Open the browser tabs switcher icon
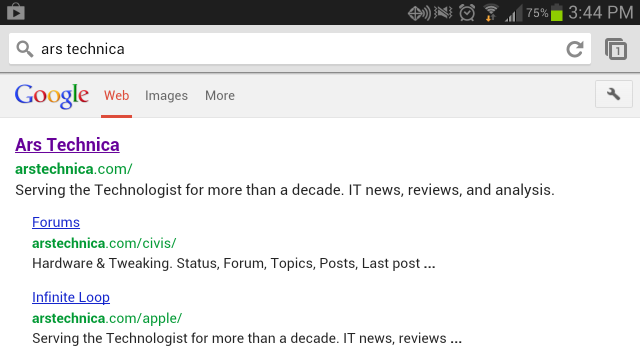Viewport: 640px width, 360px height. (616, 49)
